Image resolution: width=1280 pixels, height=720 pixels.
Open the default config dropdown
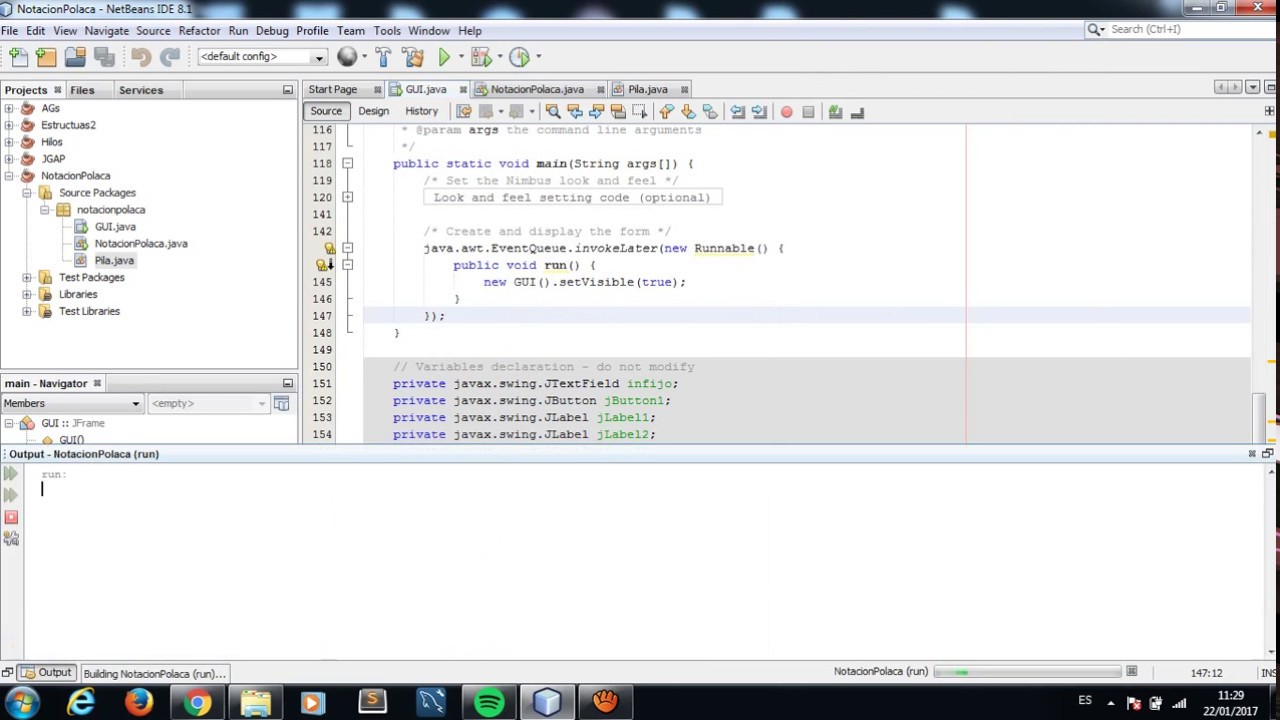[262, 57]
